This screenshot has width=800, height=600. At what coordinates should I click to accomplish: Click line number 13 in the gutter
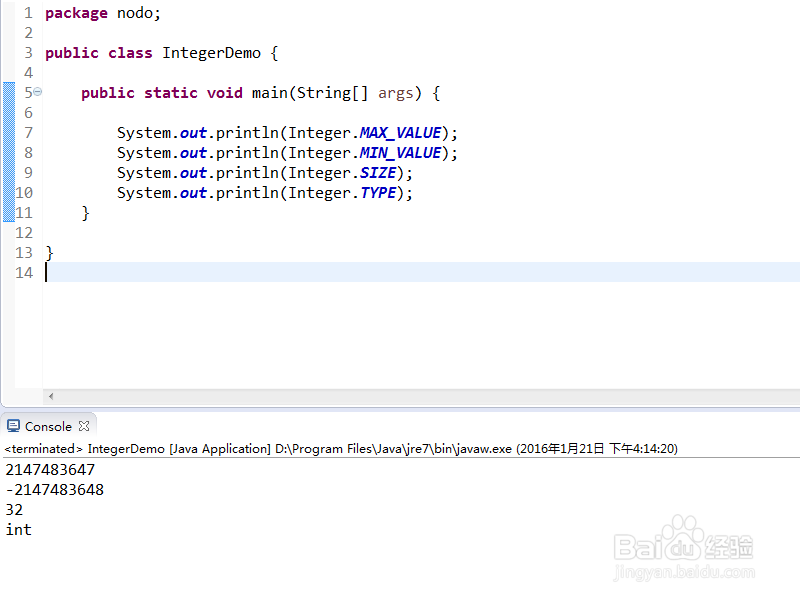point(24,253)
